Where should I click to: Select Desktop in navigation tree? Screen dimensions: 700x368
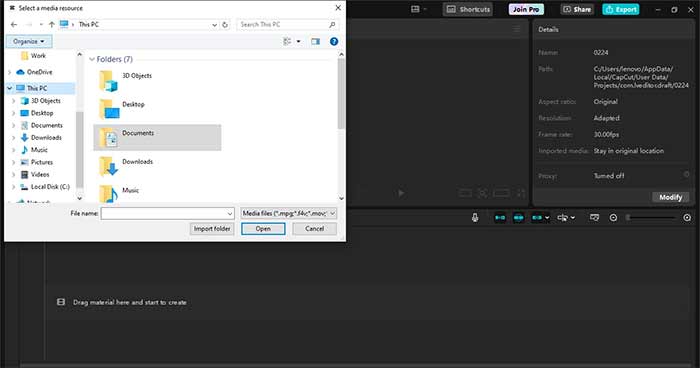click(x=37, y=113)
